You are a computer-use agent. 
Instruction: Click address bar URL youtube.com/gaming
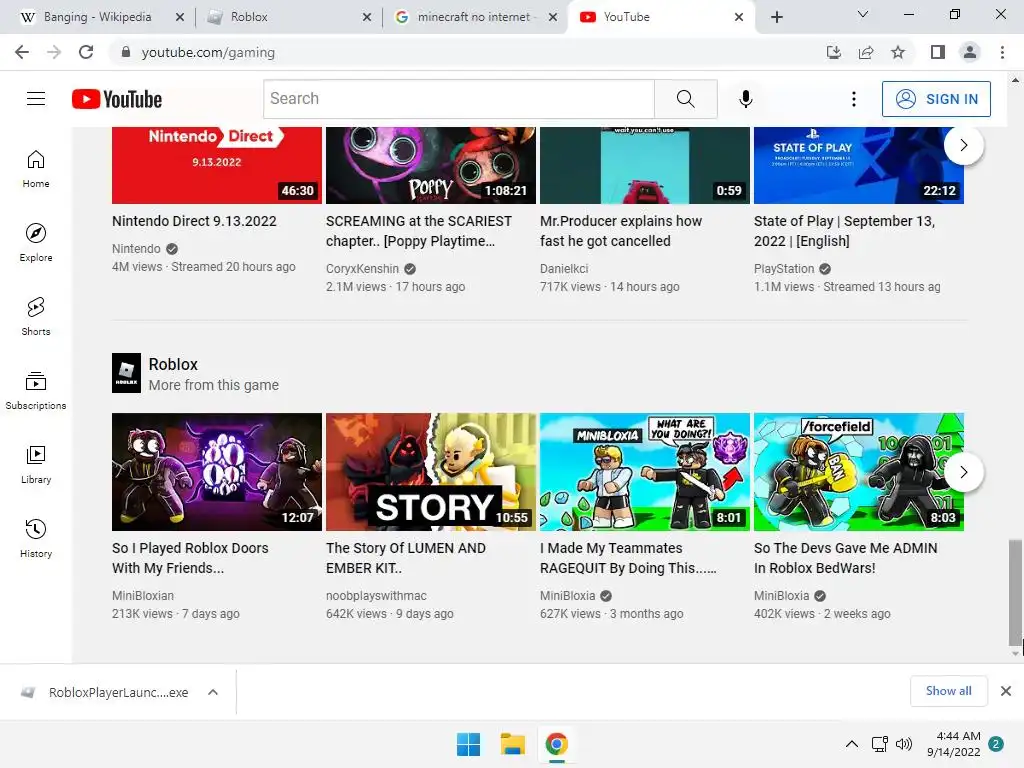(x=208, y=52)
